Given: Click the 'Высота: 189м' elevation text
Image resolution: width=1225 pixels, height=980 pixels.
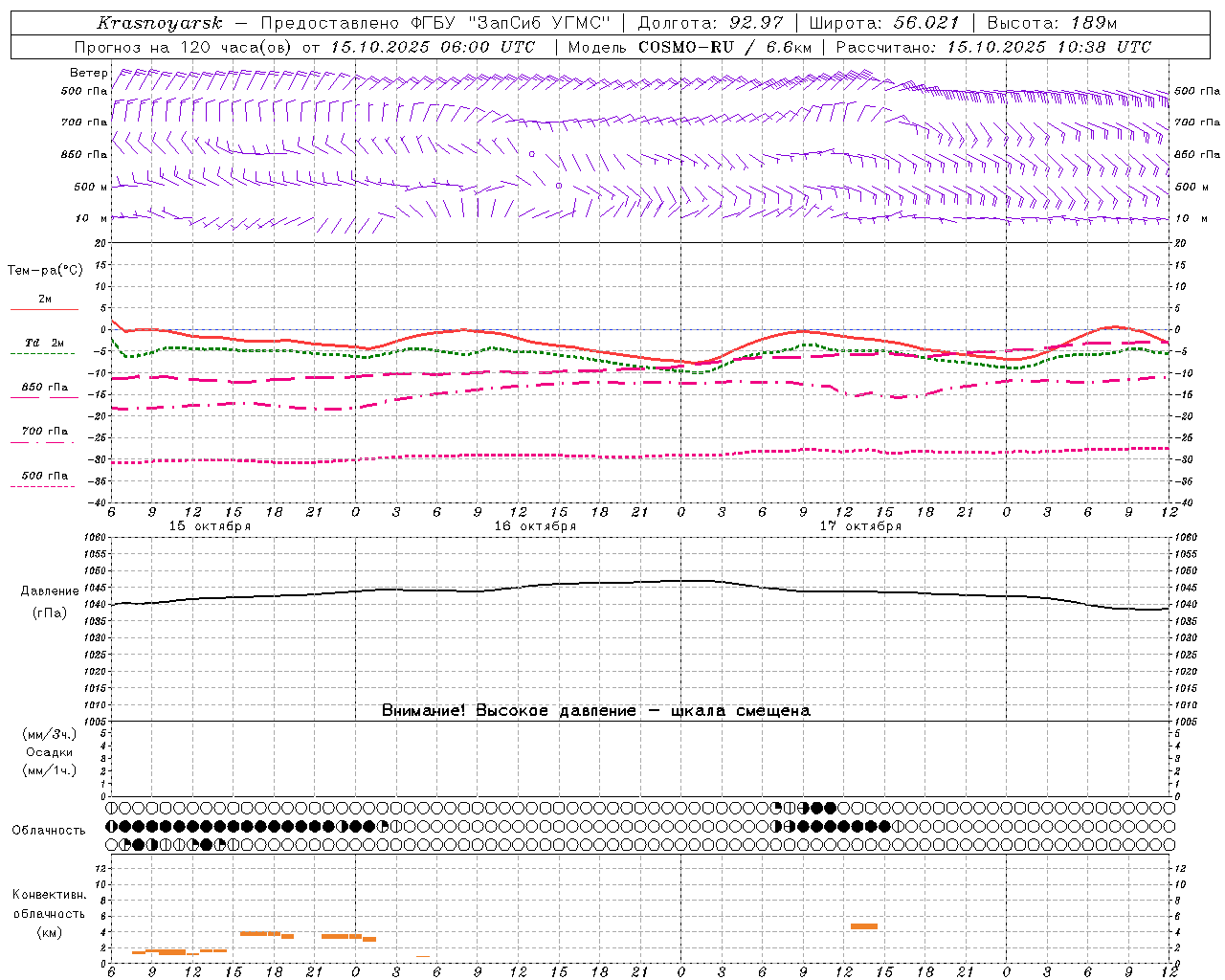Looking at the screenshot, I should [x=1052, y=23].
